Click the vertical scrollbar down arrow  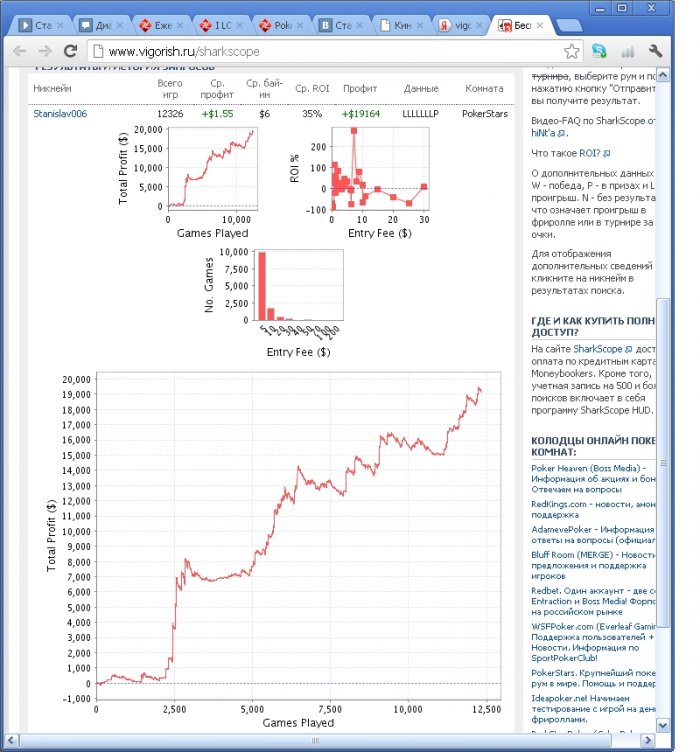click(x=663, y=725)
